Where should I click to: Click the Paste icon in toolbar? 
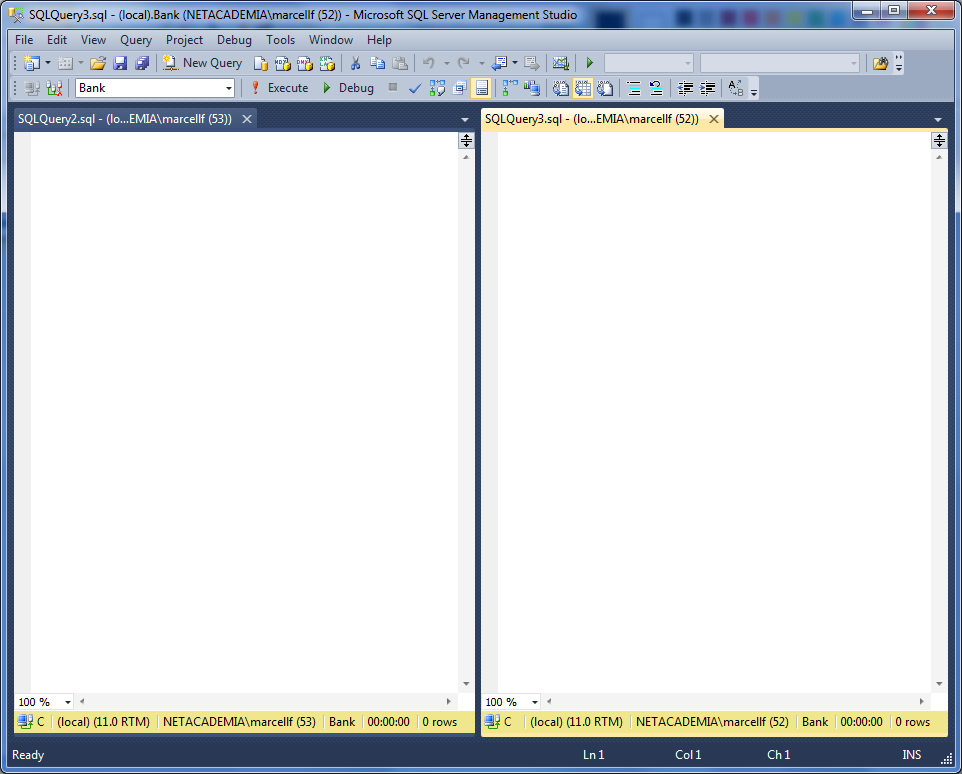pyautogui.click(x=400, y=63)
